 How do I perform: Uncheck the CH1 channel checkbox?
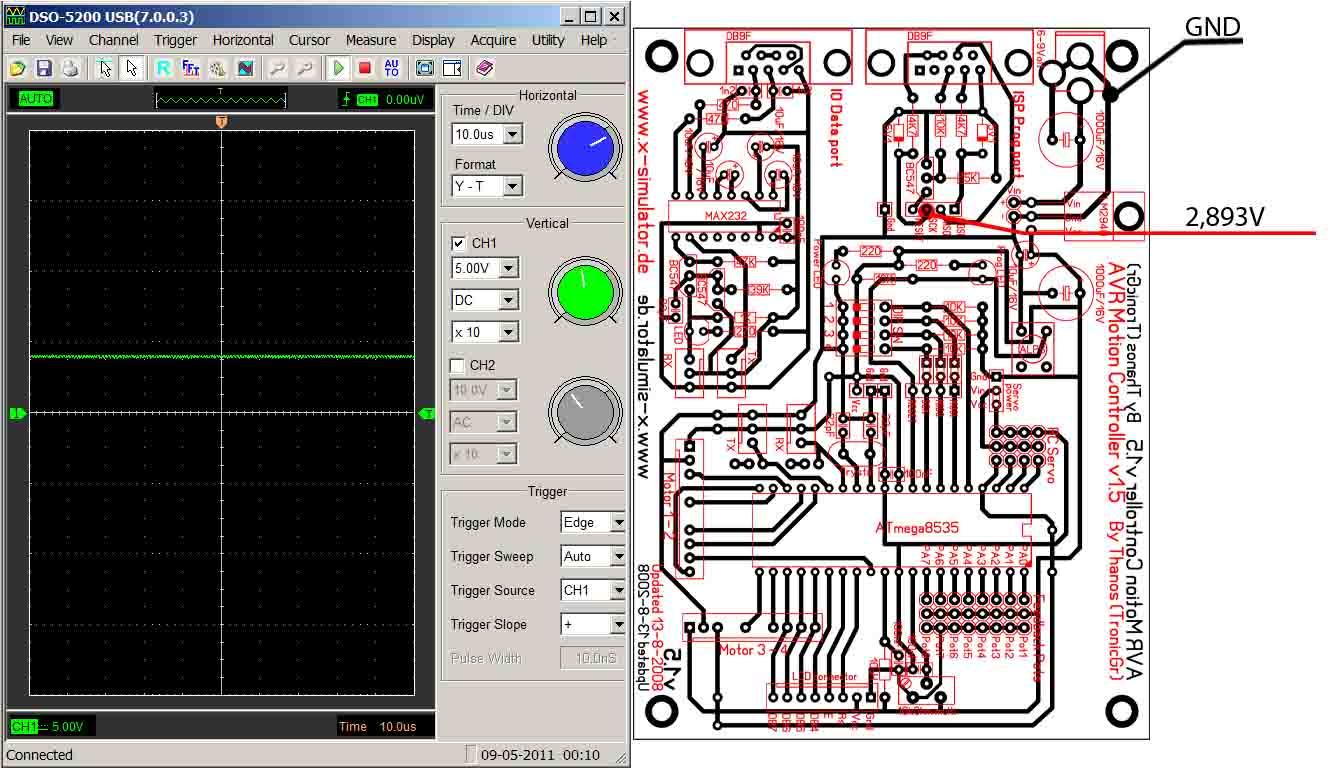point(458,243)
